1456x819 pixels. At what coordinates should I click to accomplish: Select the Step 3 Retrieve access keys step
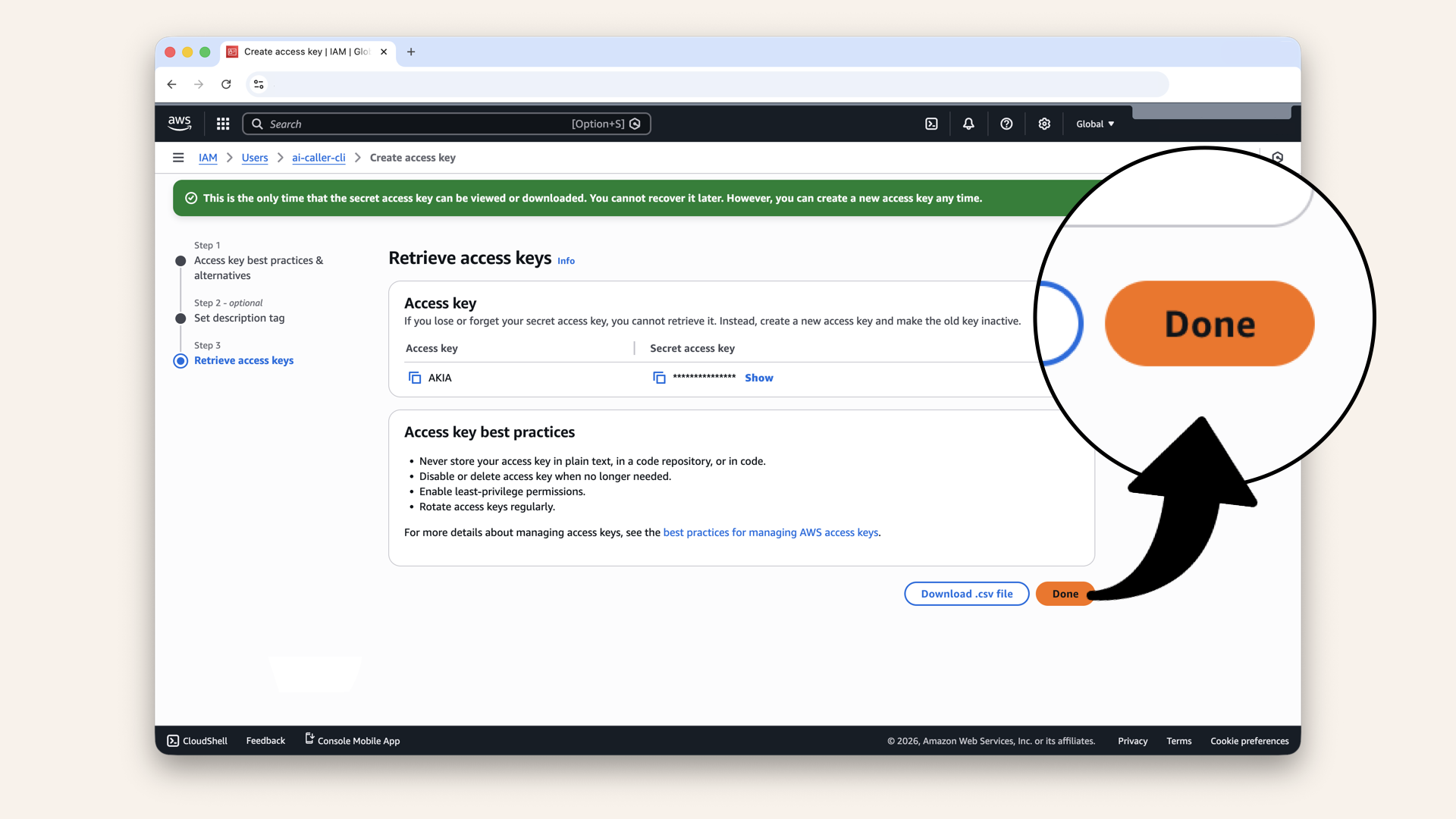[243, 360]
